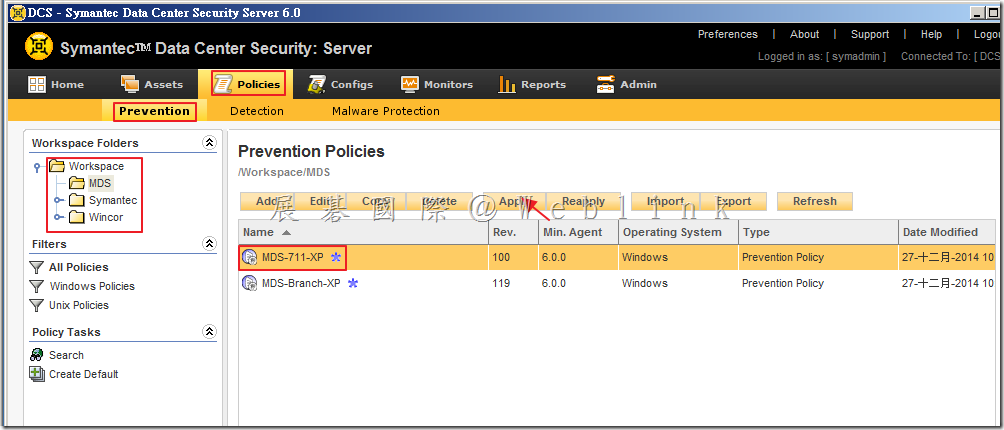This screenshot has width=1004, height=430.
Task: Click the Add button
Action: pos(266,201)
